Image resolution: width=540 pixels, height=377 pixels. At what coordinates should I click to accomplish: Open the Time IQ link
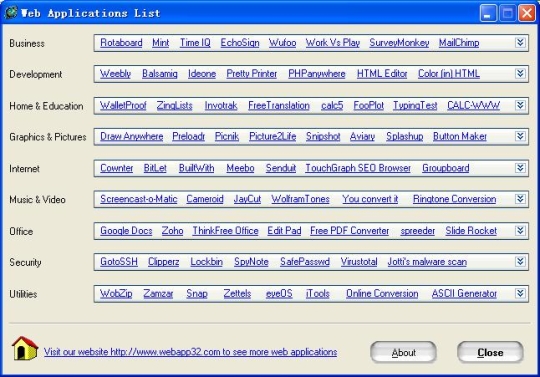[195, 43]
